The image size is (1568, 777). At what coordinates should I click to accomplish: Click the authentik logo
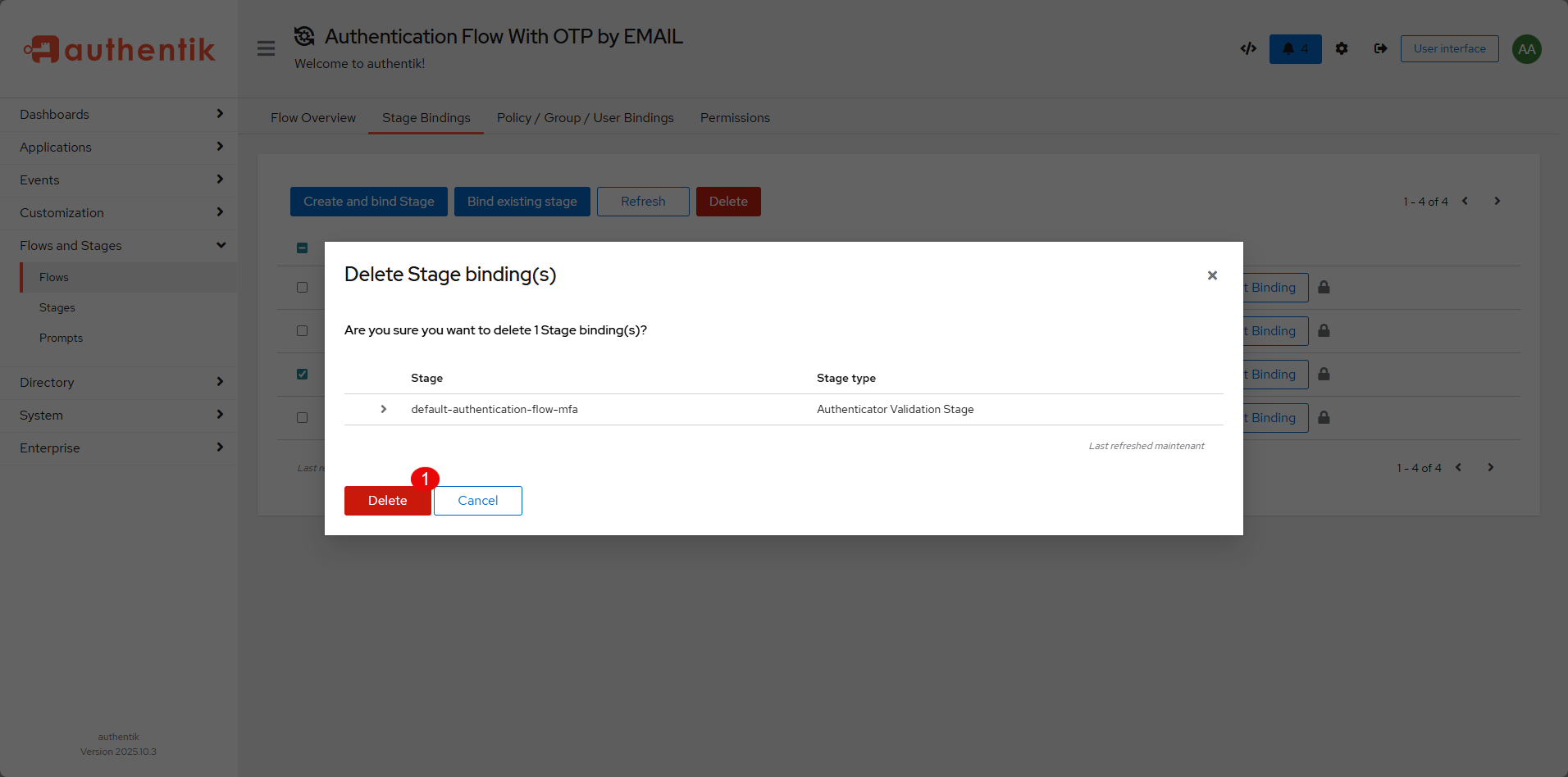120,49
